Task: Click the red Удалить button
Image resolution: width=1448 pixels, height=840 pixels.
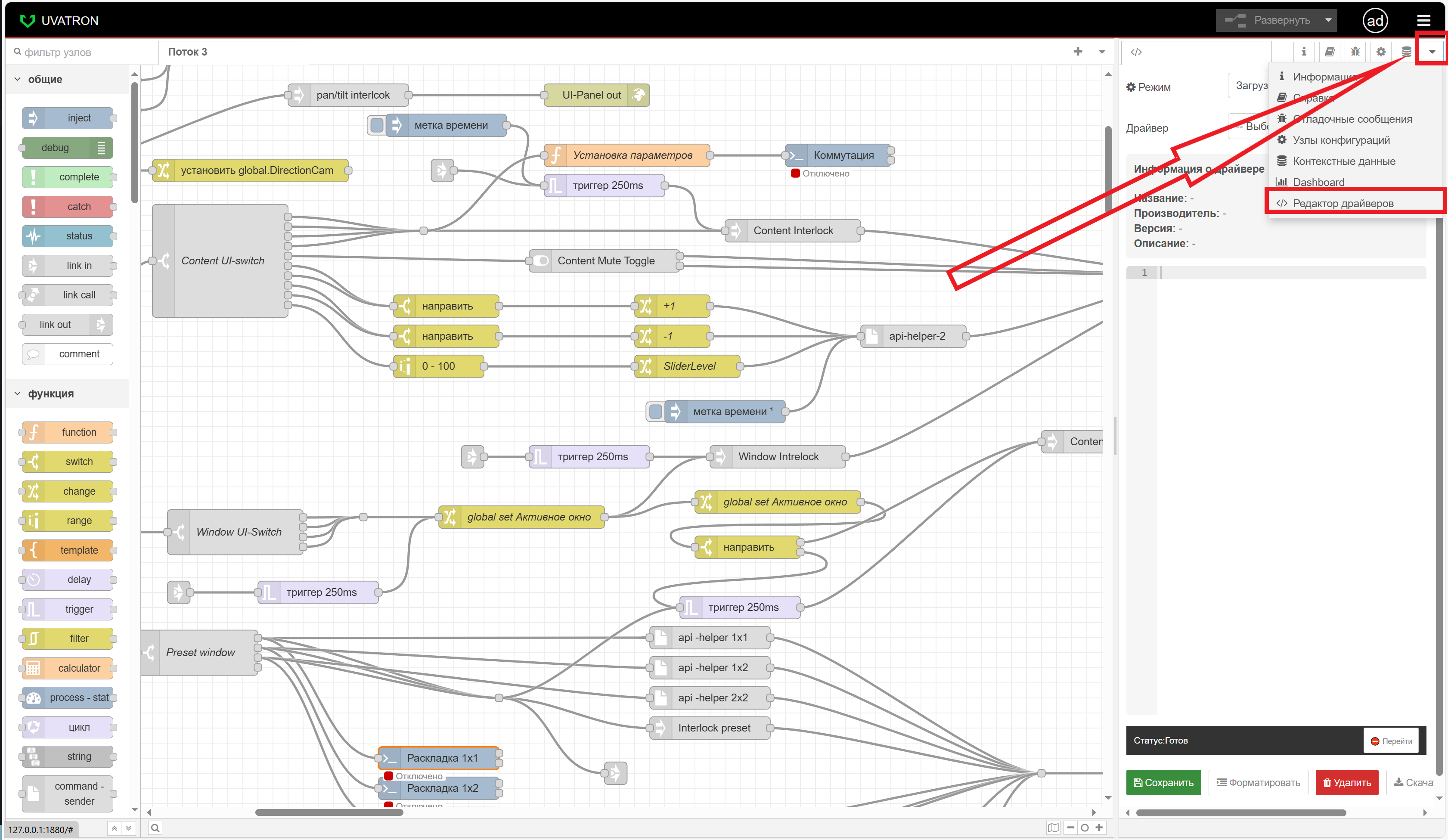Action: (x=1346, y=783)
